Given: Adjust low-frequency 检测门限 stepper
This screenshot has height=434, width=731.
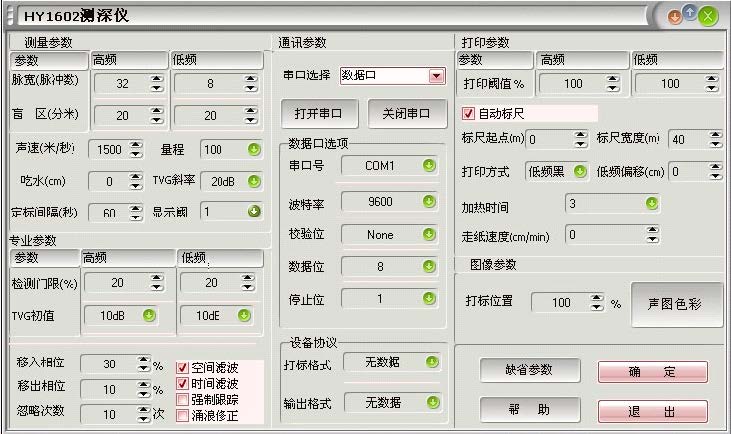Looking at the screenshot, I should click(248, 282).
